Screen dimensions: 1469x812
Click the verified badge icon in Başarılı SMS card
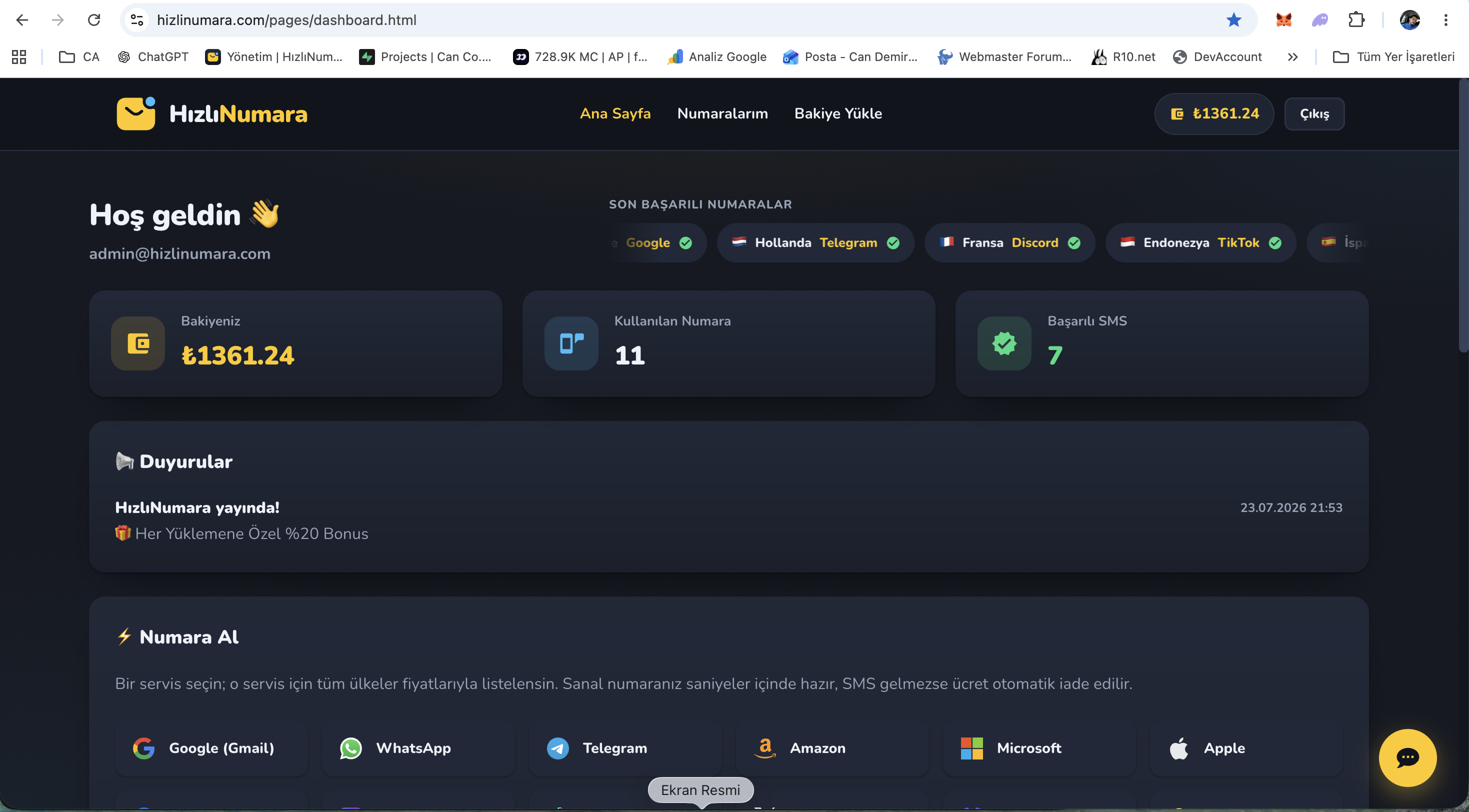pyautogui.click(x=1004, y=343)
